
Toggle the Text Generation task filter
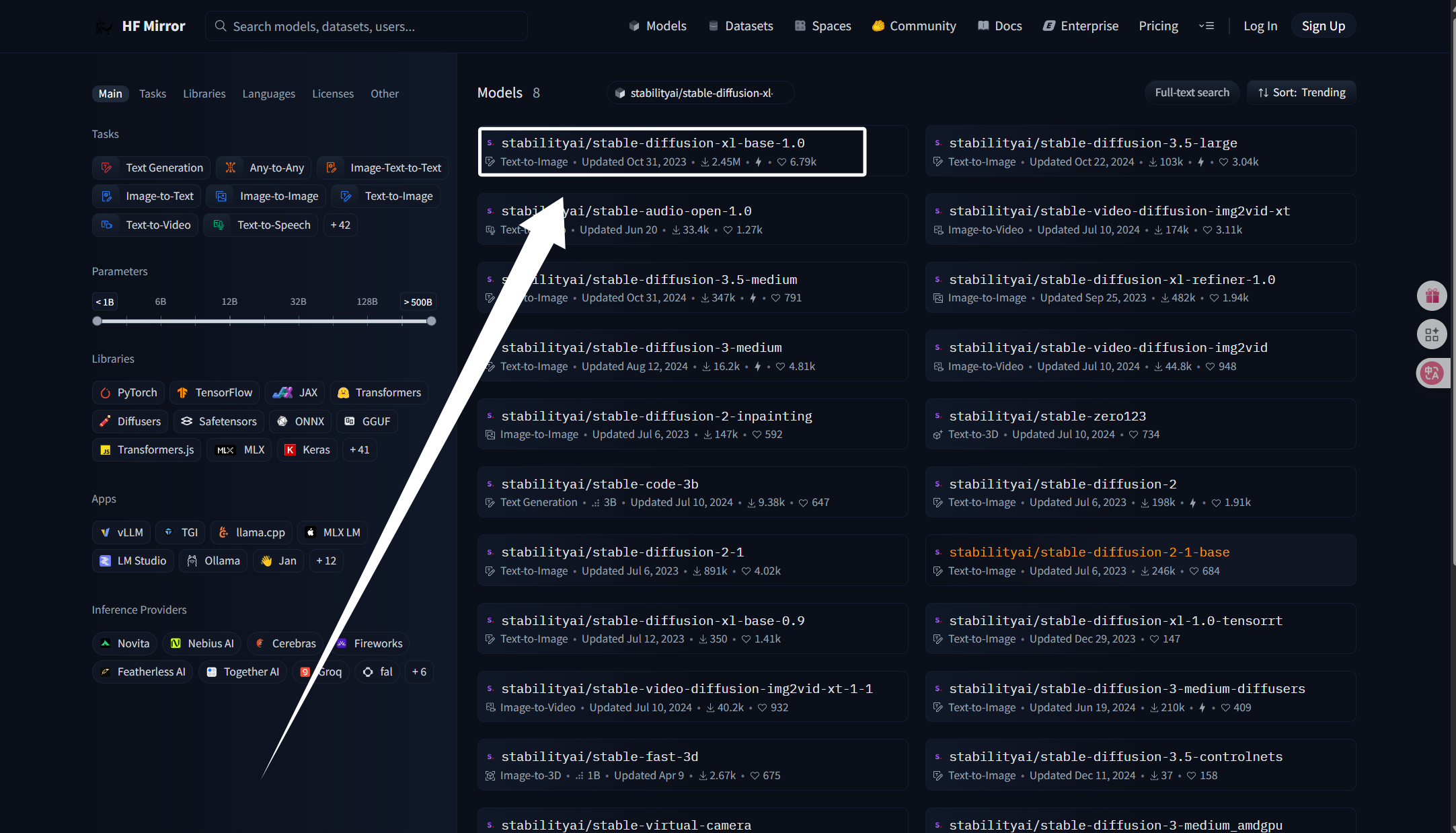pyautogui.click(x=151, y=168)
